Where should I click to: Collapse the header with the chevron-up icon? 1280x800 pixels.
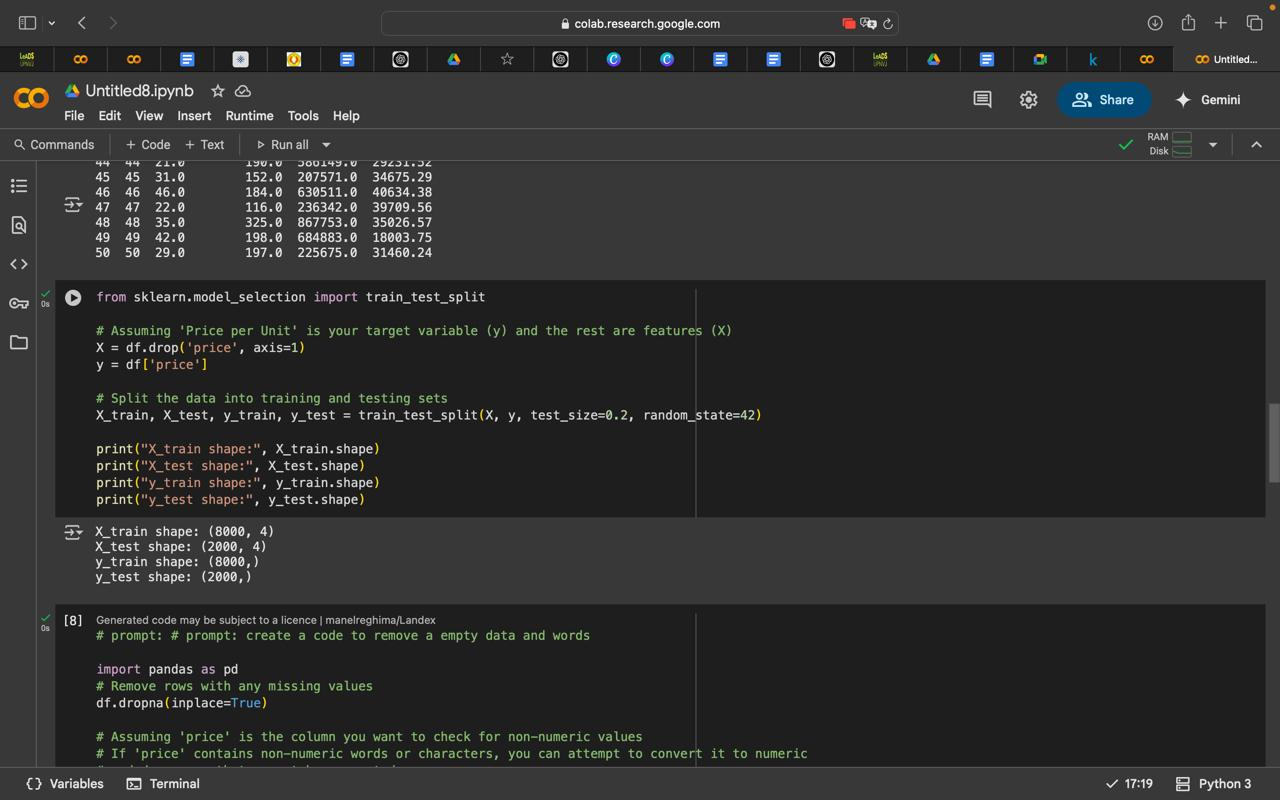(1256, 145)
